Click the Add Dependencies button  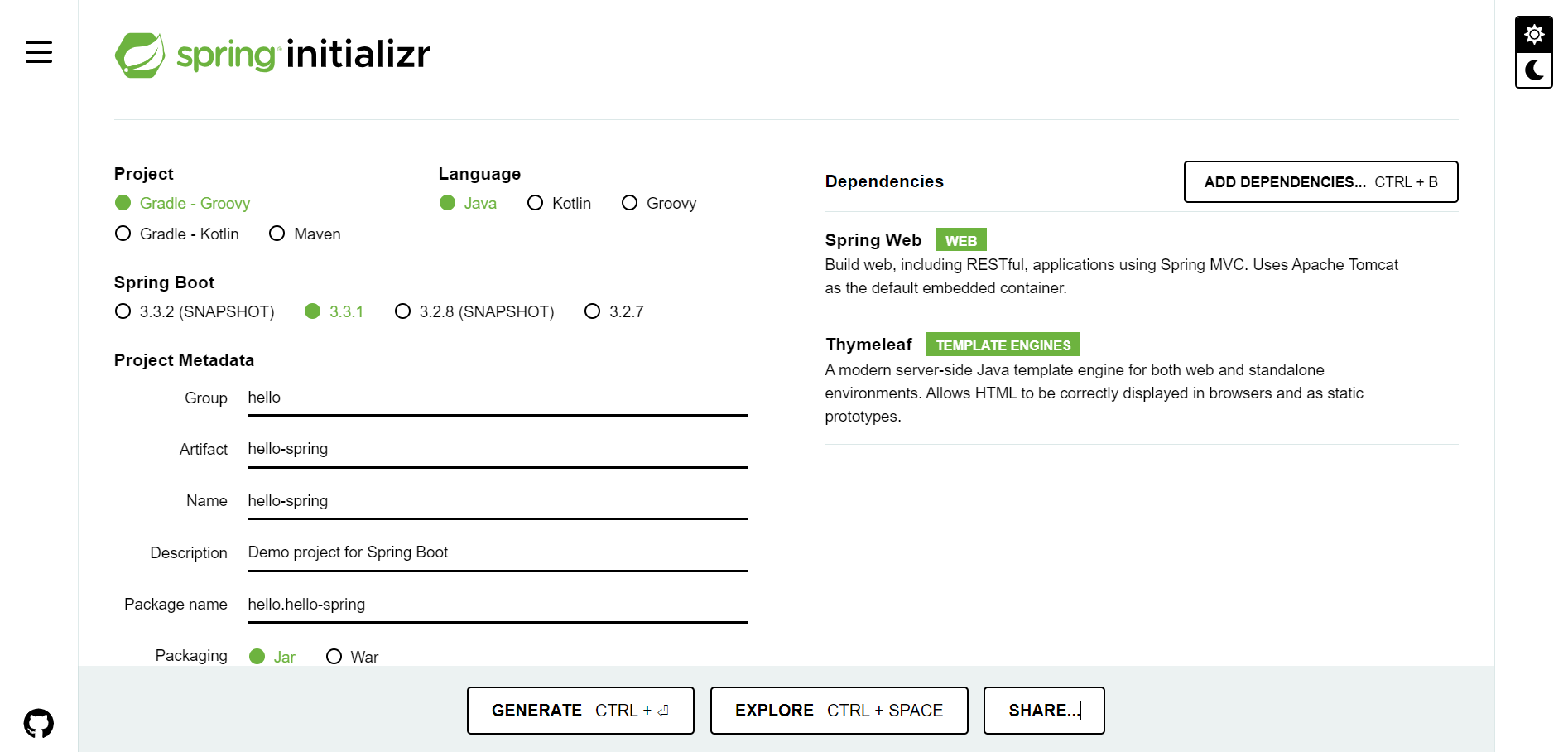(1320, 181)
